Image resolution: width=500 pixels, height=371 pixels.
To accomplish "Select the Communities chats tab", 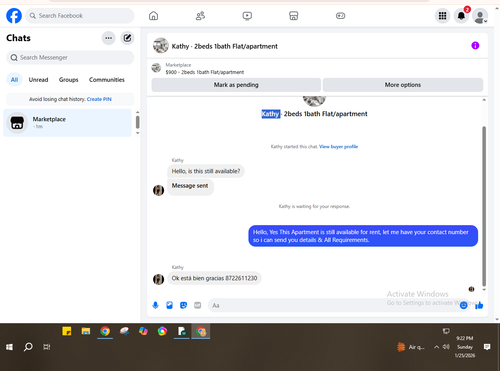I will pos(107,80).
